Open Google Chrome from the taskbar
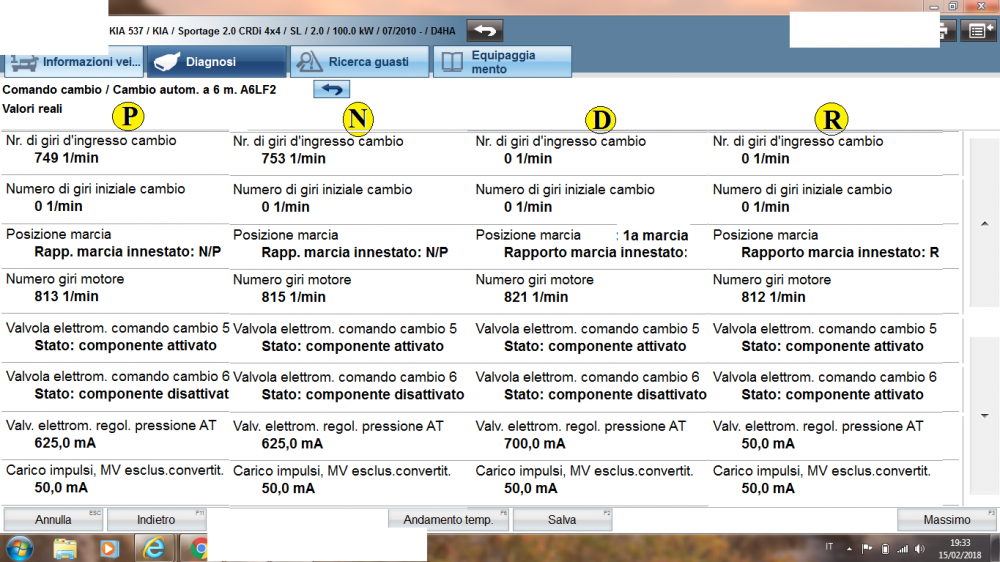 [x=198, y=549]
